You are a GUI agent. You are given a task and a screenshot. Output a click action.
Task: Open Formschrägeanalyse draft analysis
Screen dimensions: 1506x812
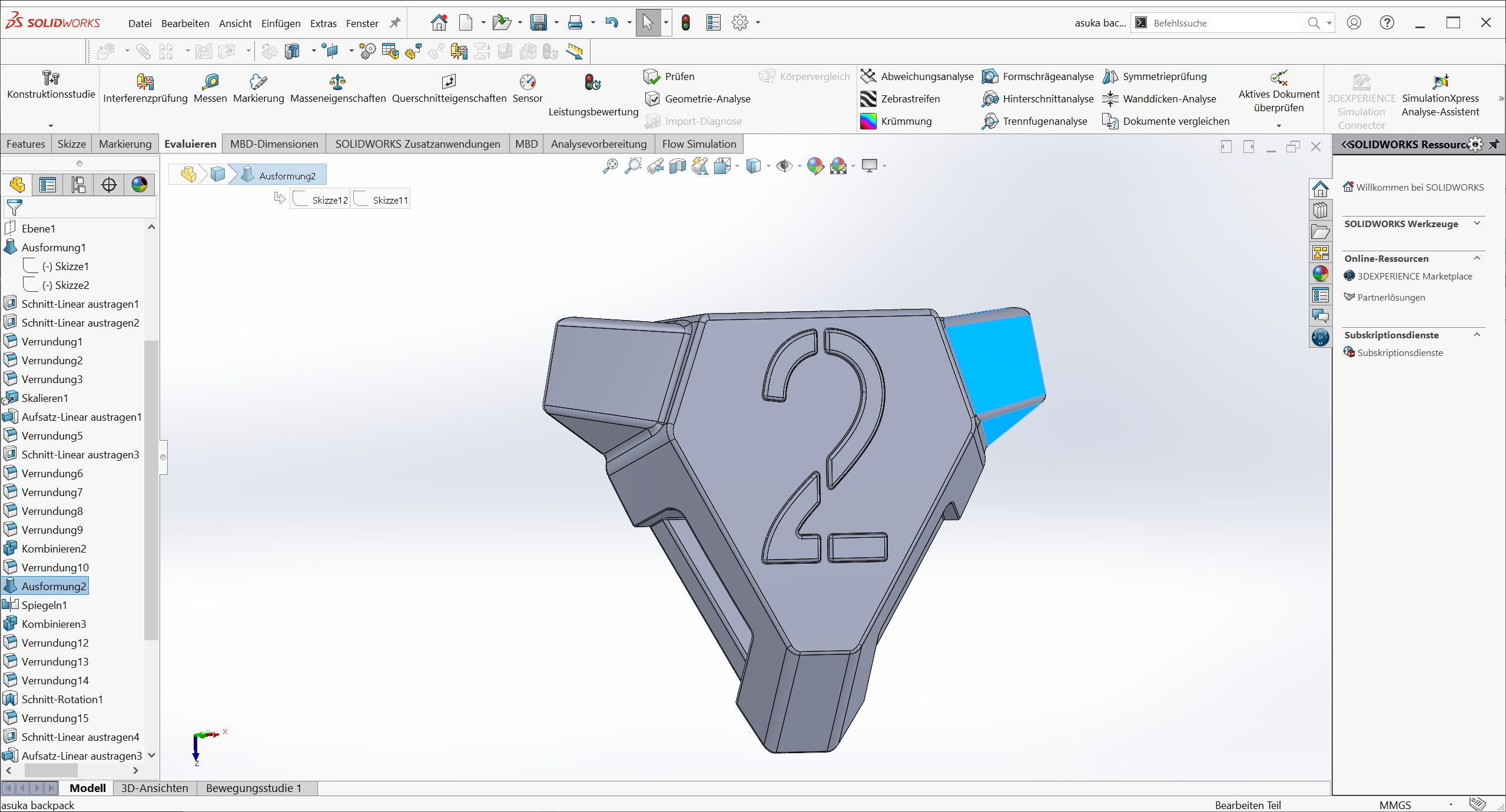pyautogui.click(x=1037, y=76)
